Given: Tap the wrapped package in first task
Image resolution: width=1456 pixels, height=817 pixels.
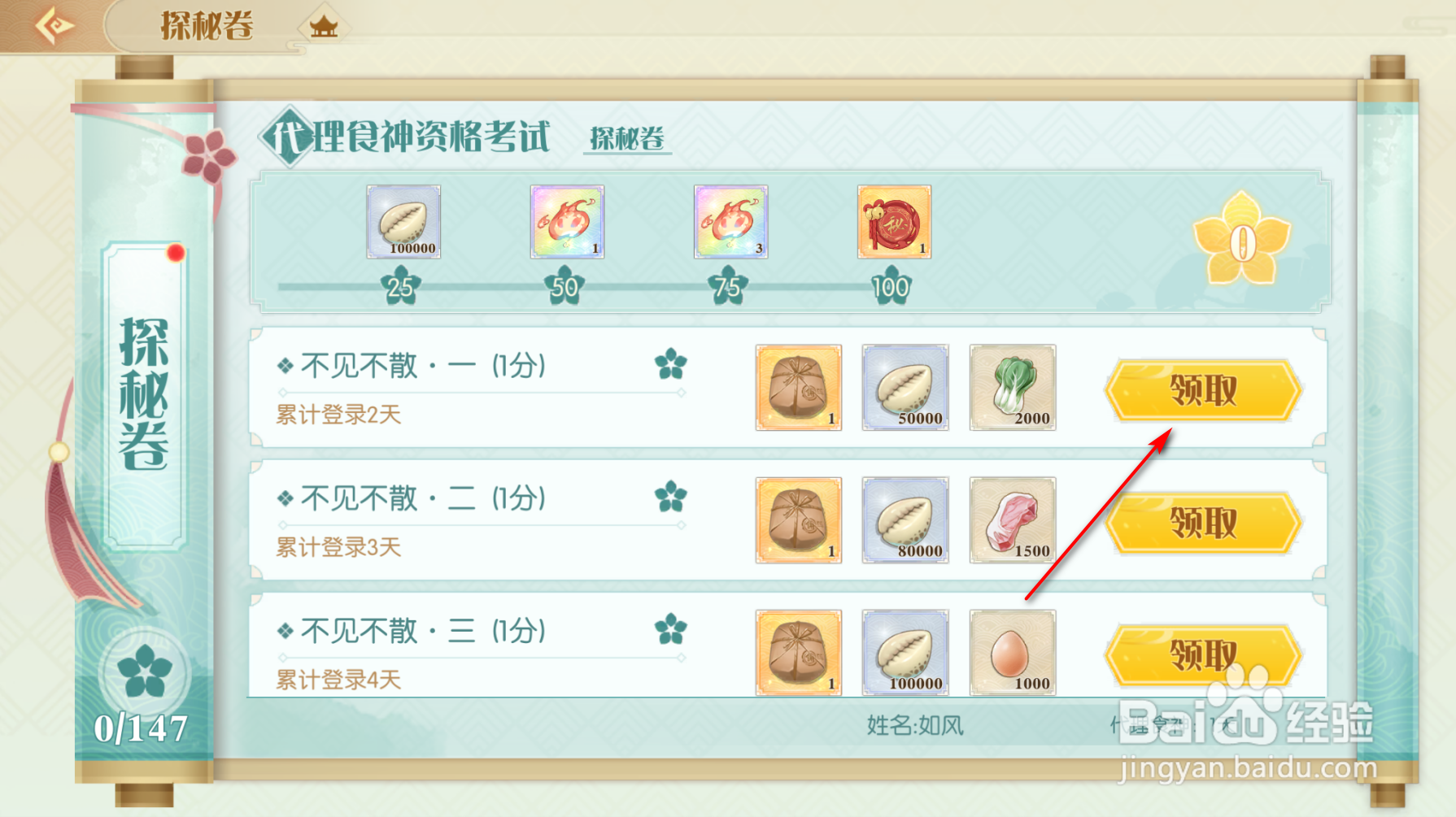Looking at the screenshot, I should (799, 388).
